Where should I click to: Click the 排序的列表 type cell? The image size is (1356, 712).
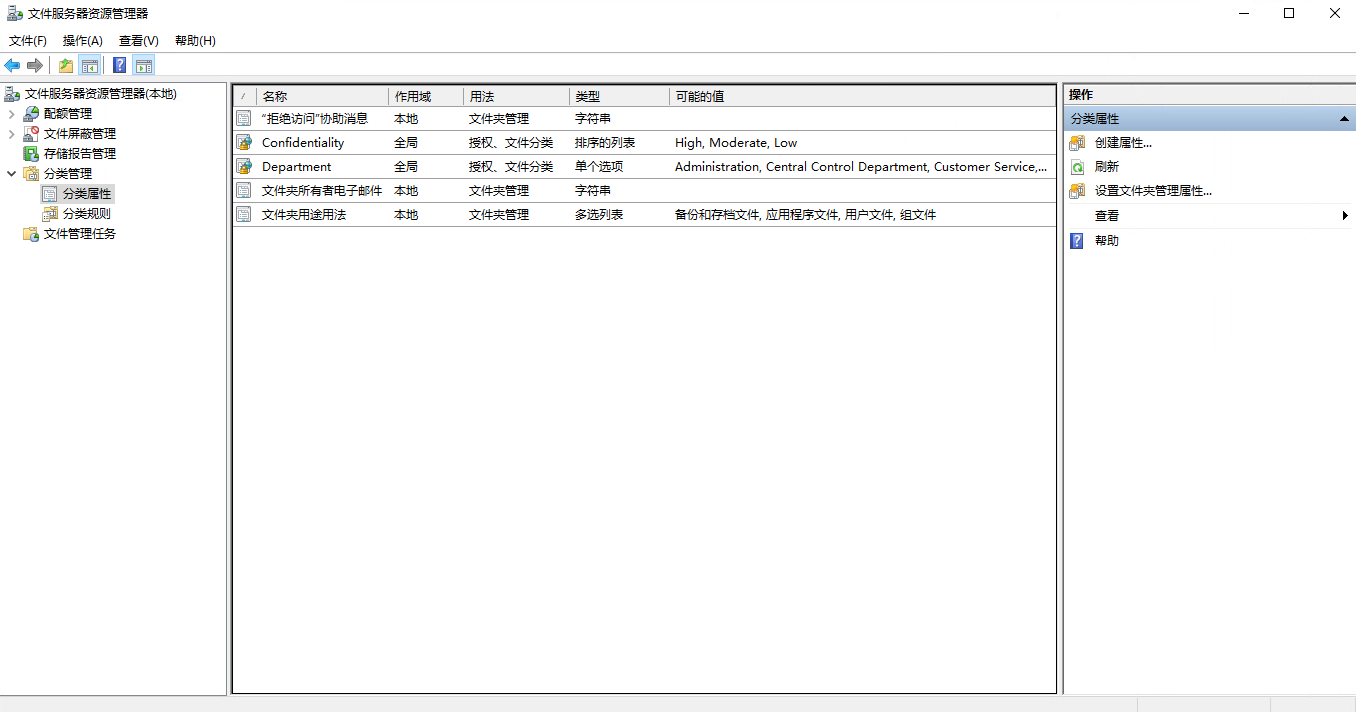click(x=605, y=143)
